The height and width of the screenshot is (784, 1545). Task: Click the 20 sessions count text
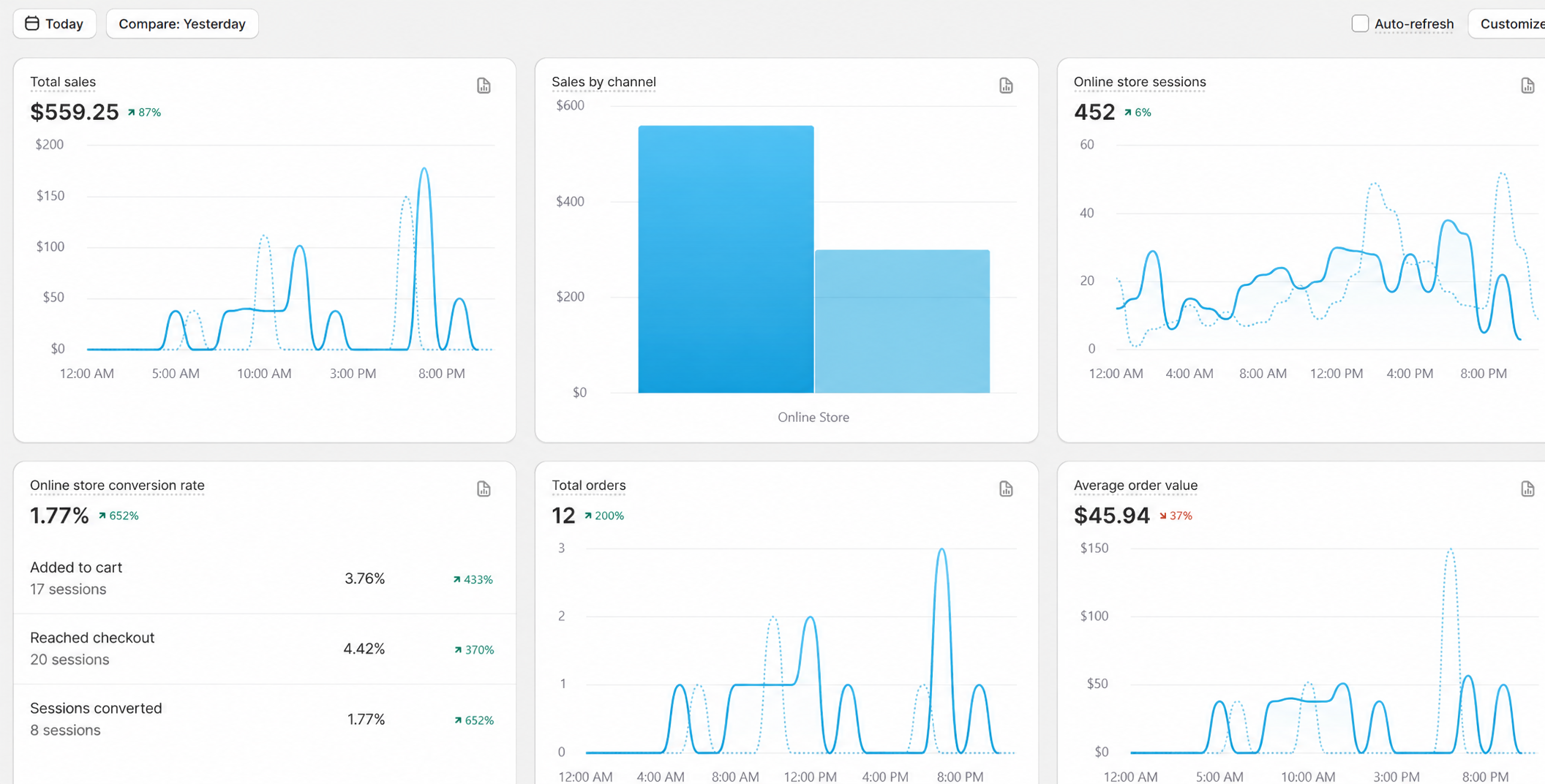[x=69, y=660]
